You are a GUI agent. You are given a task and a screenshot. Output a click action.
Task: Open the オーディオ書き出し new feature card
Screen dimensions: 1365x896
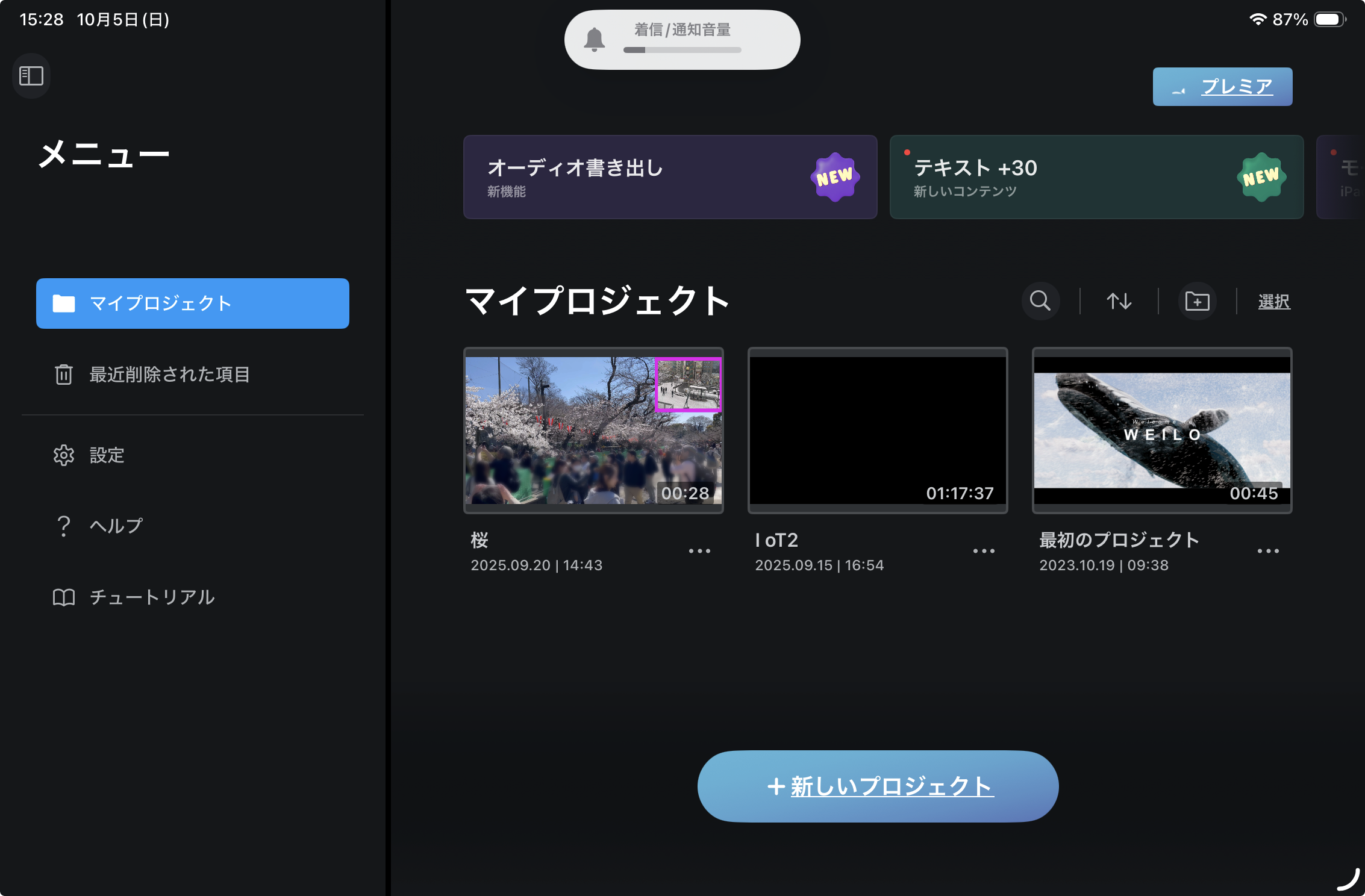point(670,177)
